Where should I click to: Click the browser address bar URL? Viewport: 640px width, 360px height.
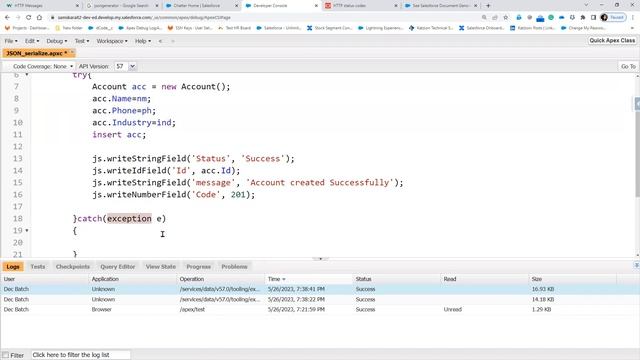tap(144, 18)
